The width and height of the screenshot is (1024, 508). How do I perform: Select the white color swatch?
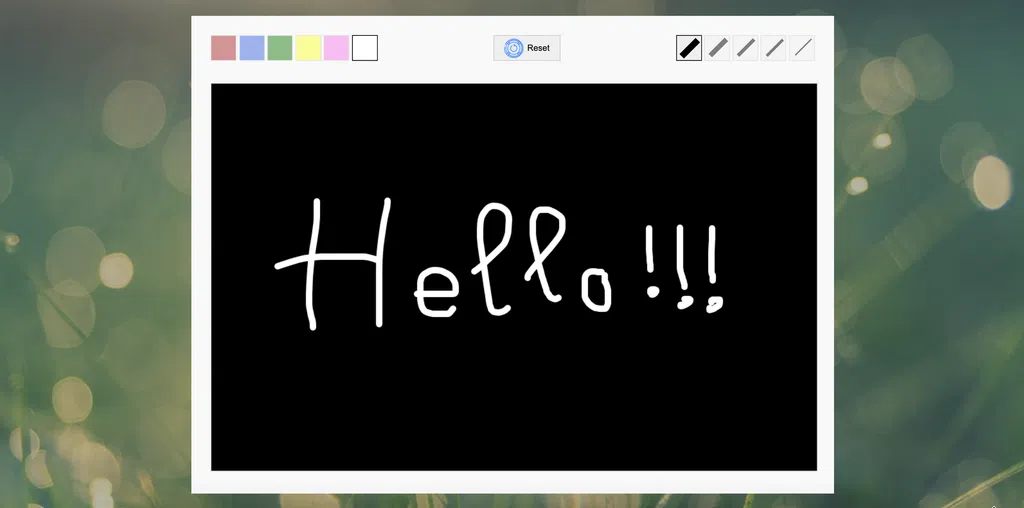[x=365, y=48]
